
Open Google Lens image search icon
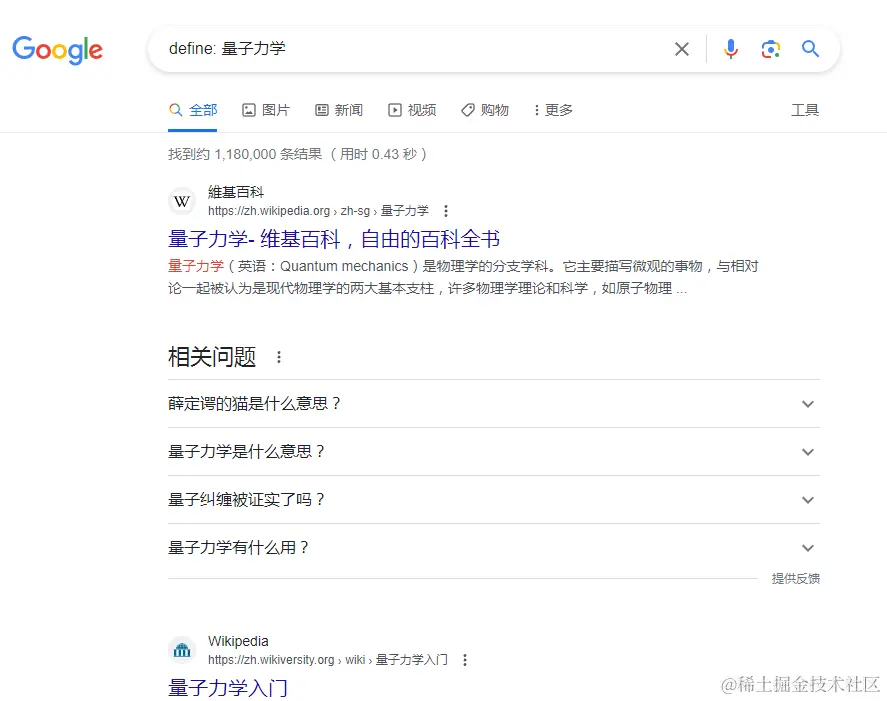pos(770,49)
